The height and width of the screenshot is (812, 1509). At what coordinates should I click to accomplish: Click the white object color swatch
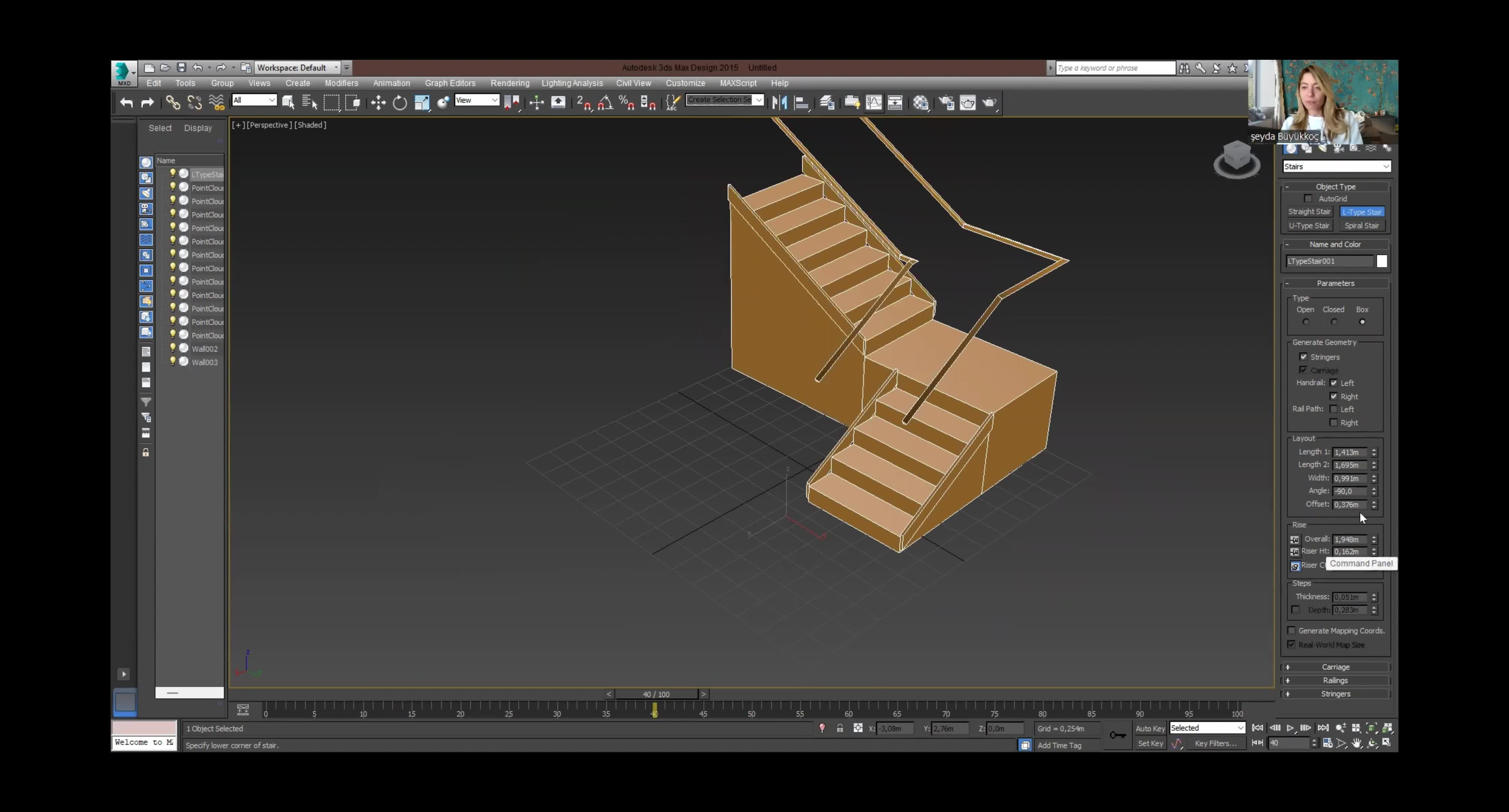1381,261
